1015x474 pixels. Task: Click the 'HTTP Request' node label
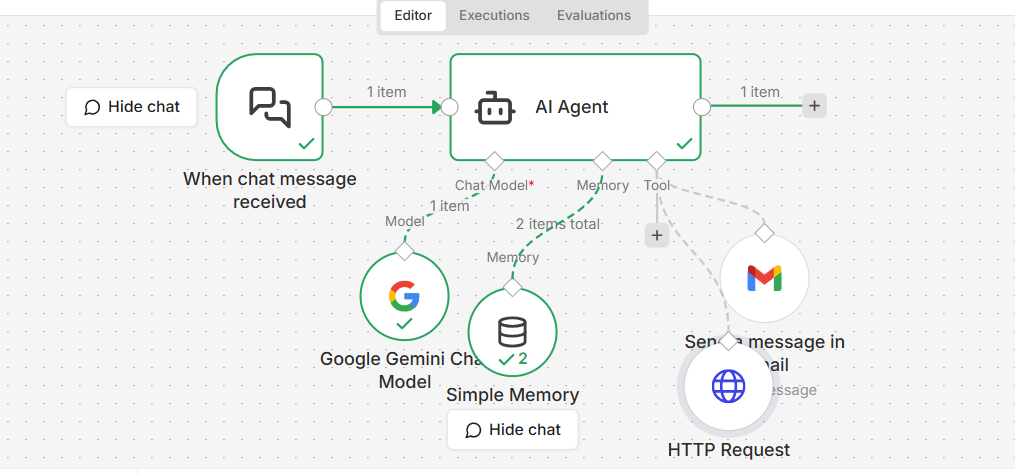point(728,450)
